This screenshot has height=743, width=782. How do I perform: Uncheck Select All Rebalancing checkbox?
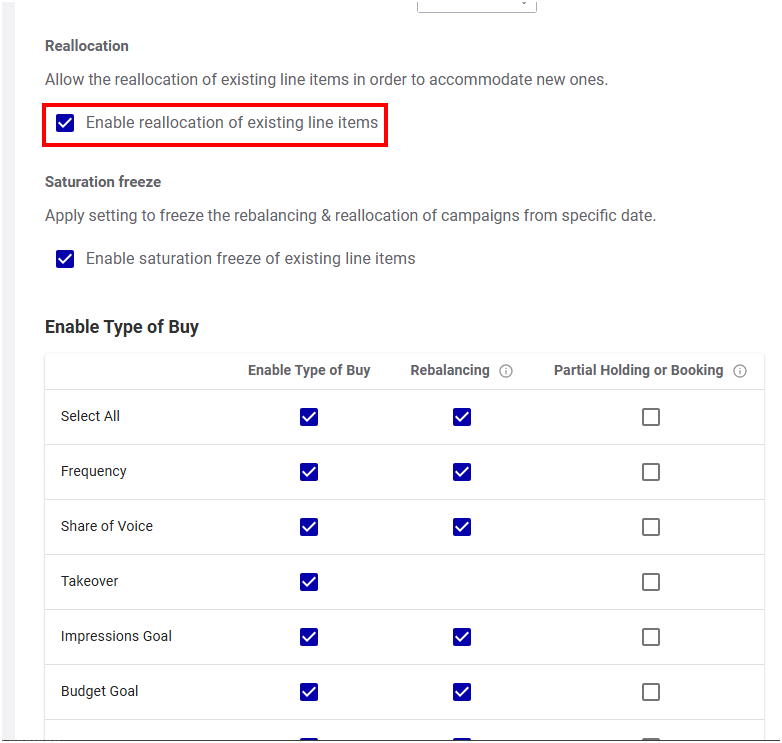point(462,417)
